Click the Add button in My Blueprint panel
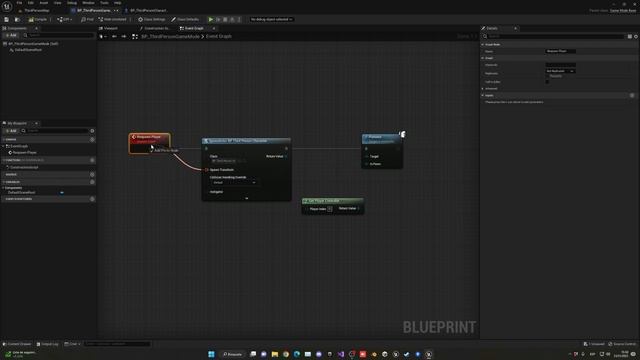 tap(11, 131)
